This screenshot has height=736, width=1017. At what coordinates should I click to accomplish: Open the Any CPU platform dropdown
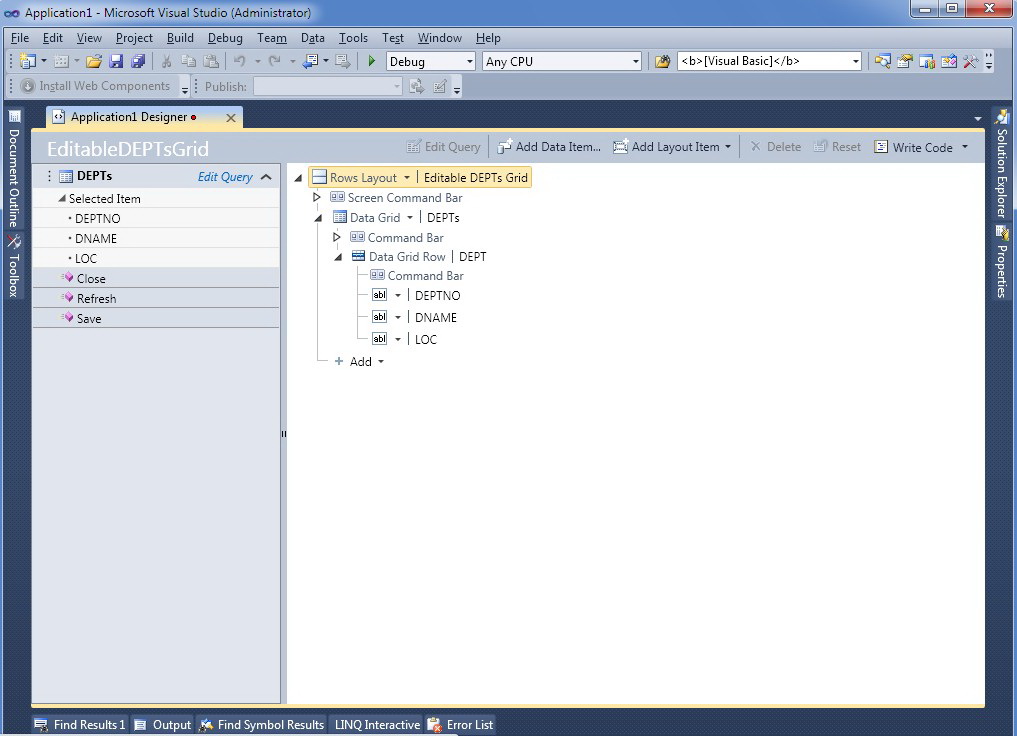pyautogui.click(x=562, y=62)
